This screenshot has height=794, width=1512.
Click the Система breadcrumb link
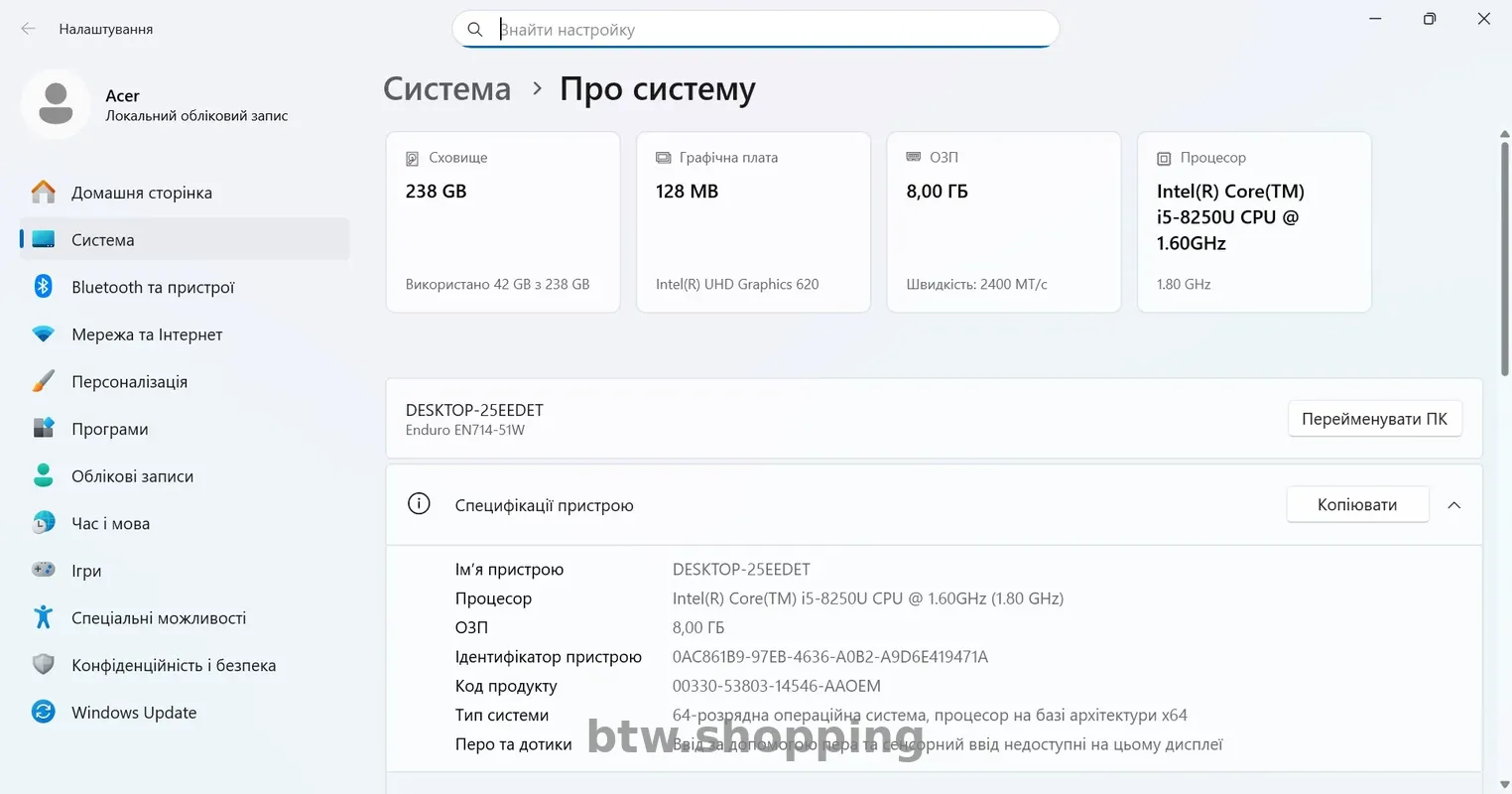click(x=446, y=89)
